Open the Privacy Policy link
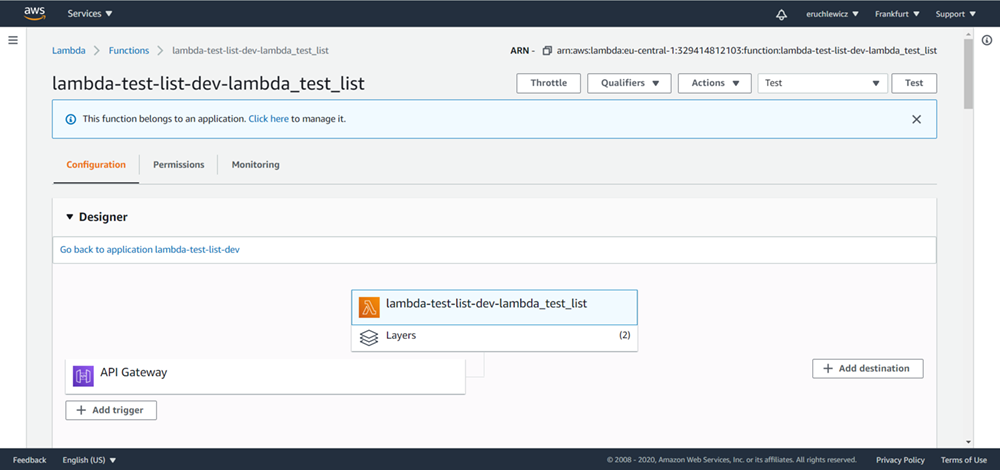This screenshot has width=1000, height=470. (901, 460)
